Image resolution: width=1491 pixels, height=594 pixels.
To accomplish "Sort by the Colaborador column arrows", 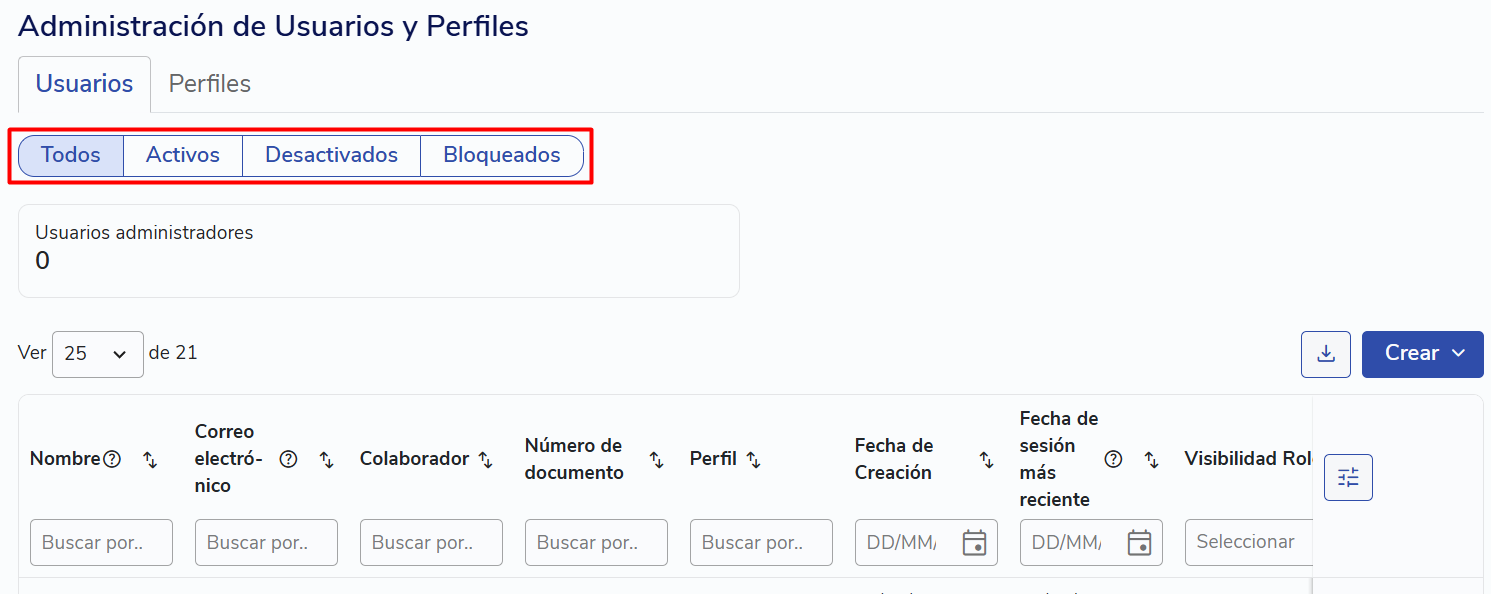I will click(485, 459).
